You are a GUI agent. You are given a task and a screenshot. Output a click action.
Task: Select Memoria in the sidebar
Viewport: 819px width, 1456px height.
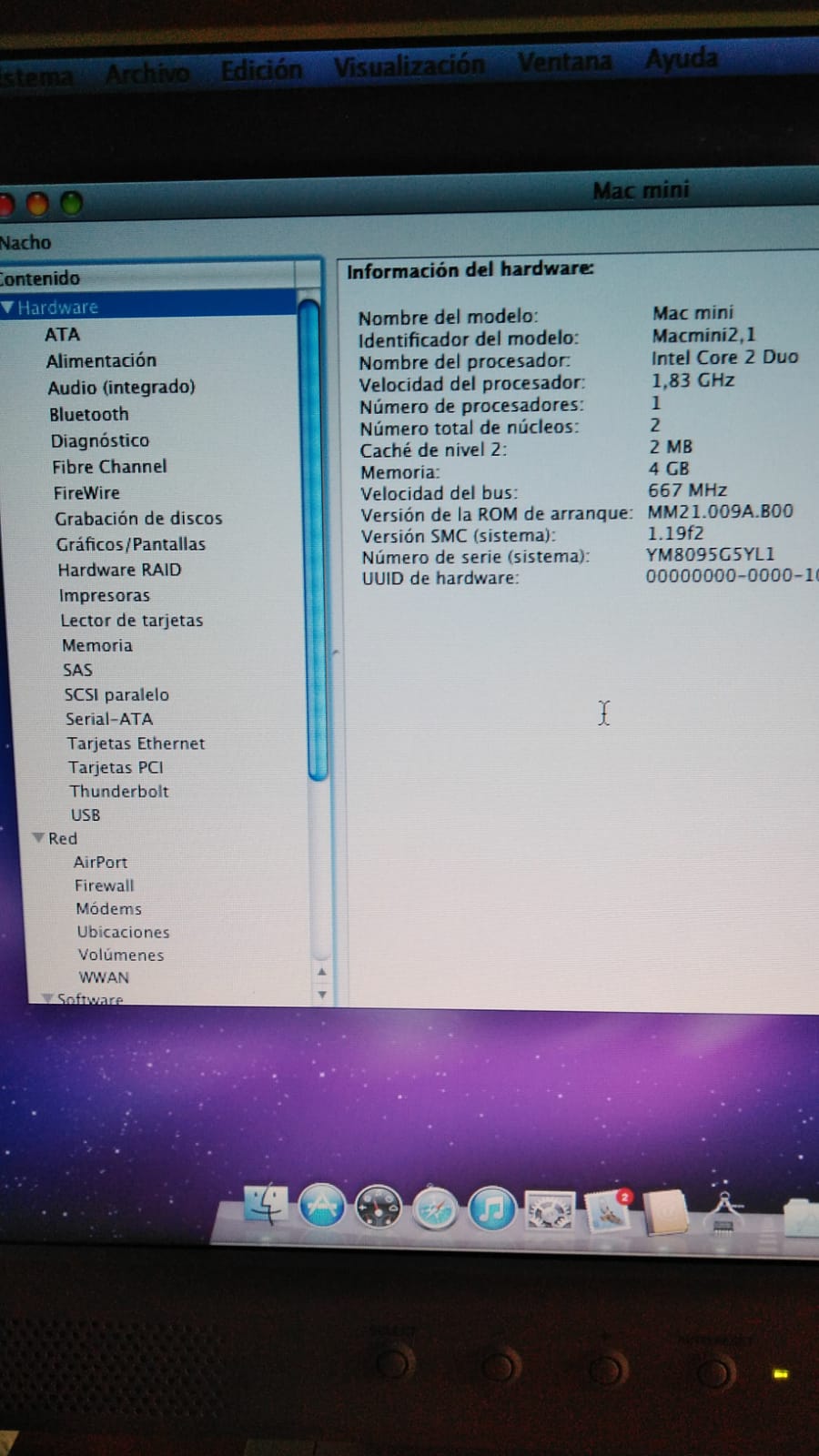(96, 645)
